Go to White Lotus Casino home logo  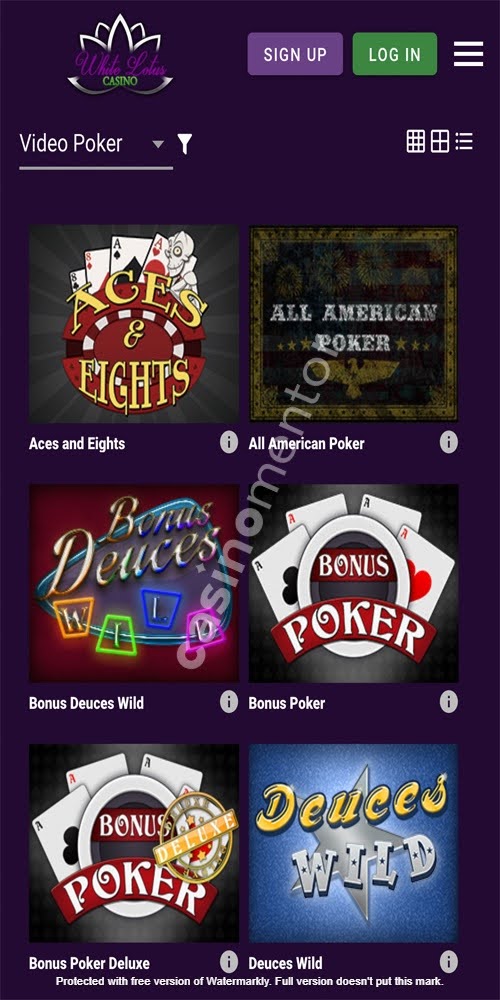click(x=120, y=55)
